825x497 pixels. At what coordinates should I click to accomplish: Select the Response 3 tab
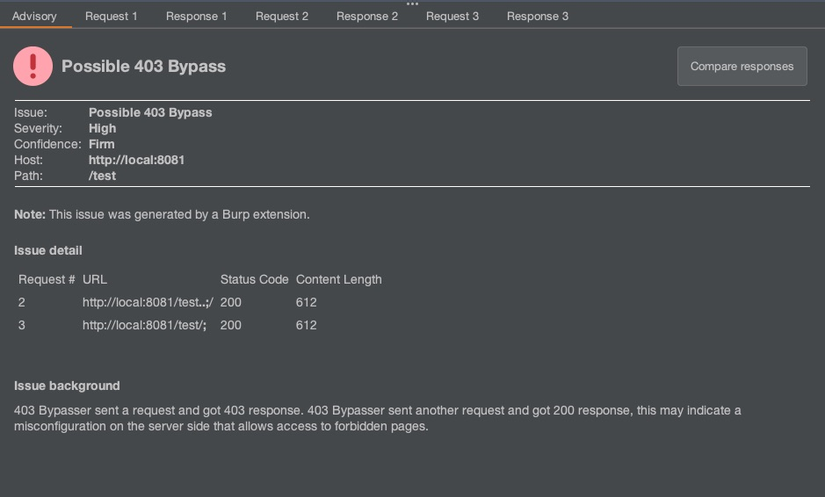(537, 16)
